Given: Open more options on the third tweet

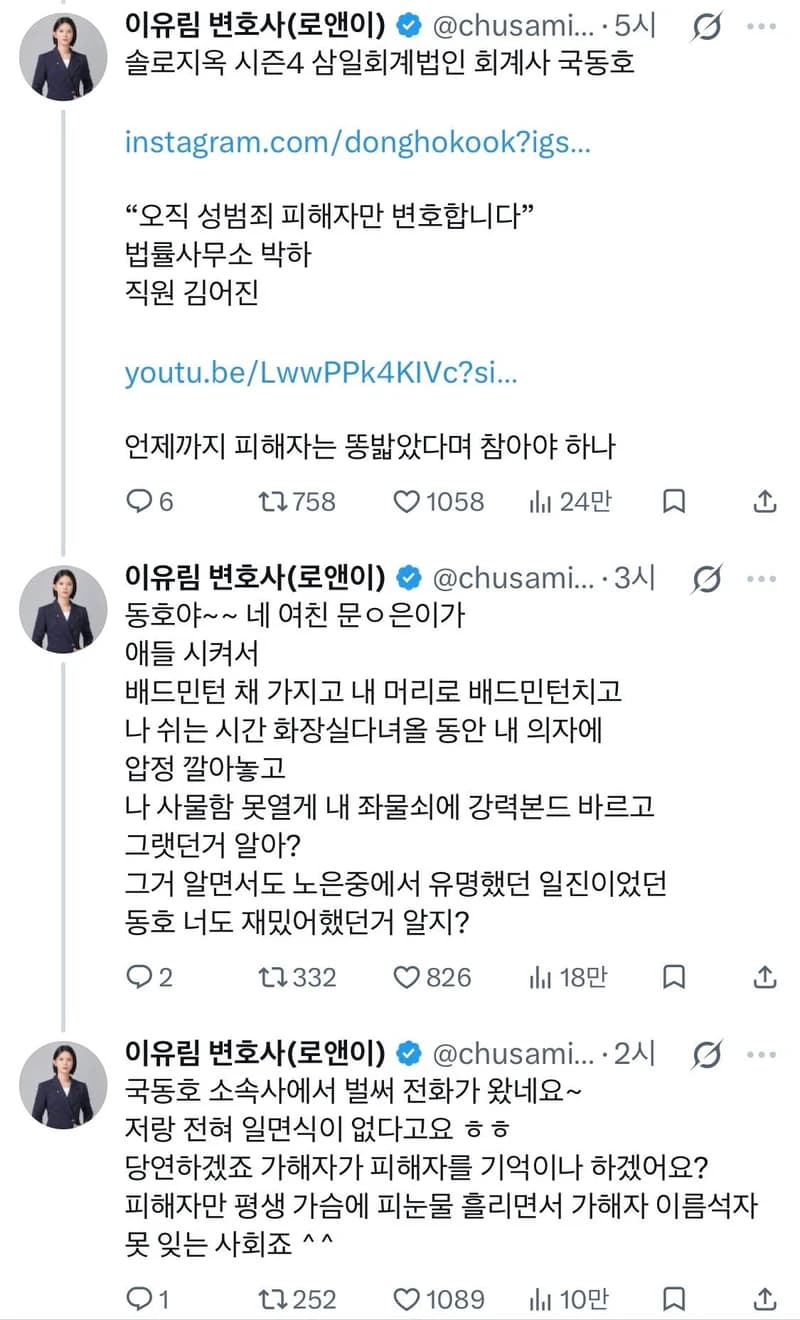Looking at the screenshot, I should [765, 1053].
